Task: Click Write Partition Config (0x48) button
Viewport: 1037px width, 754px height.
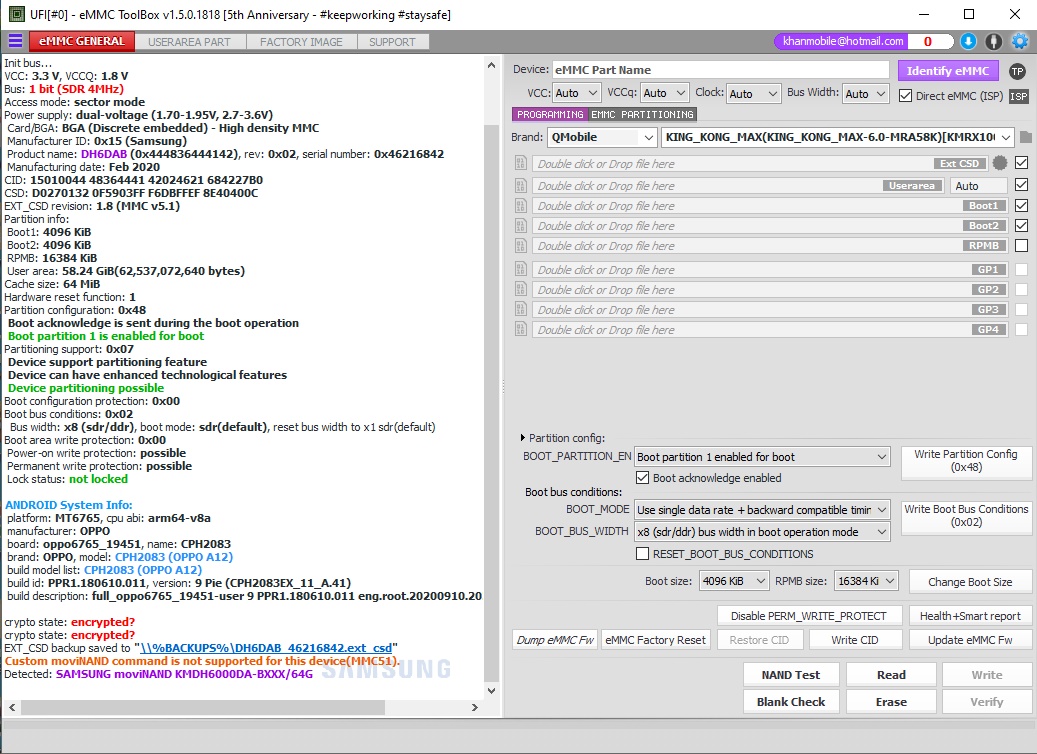Action: (966, 461)
